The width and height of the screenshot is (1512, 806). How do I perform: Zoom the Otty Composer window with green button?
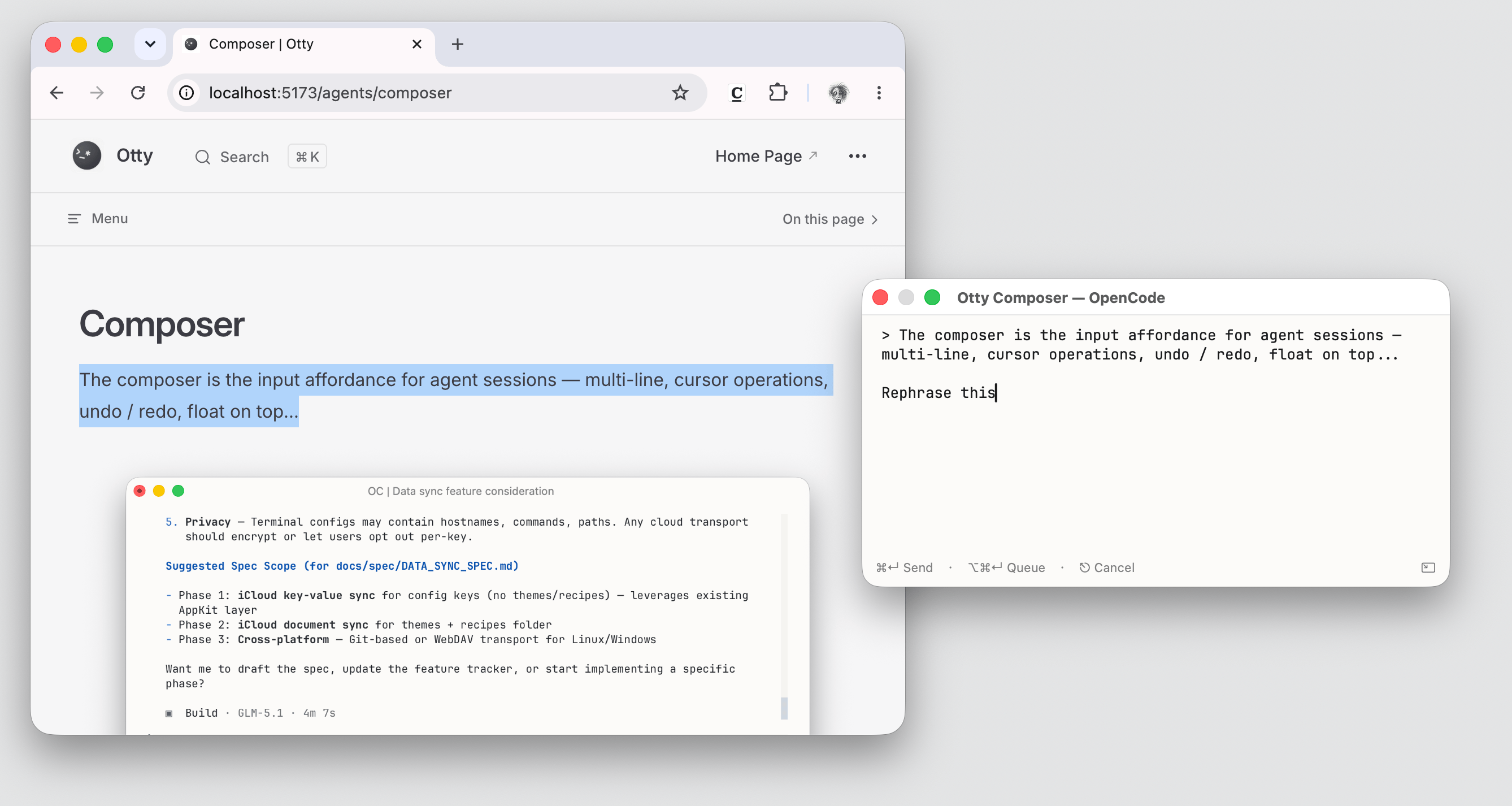932,298
